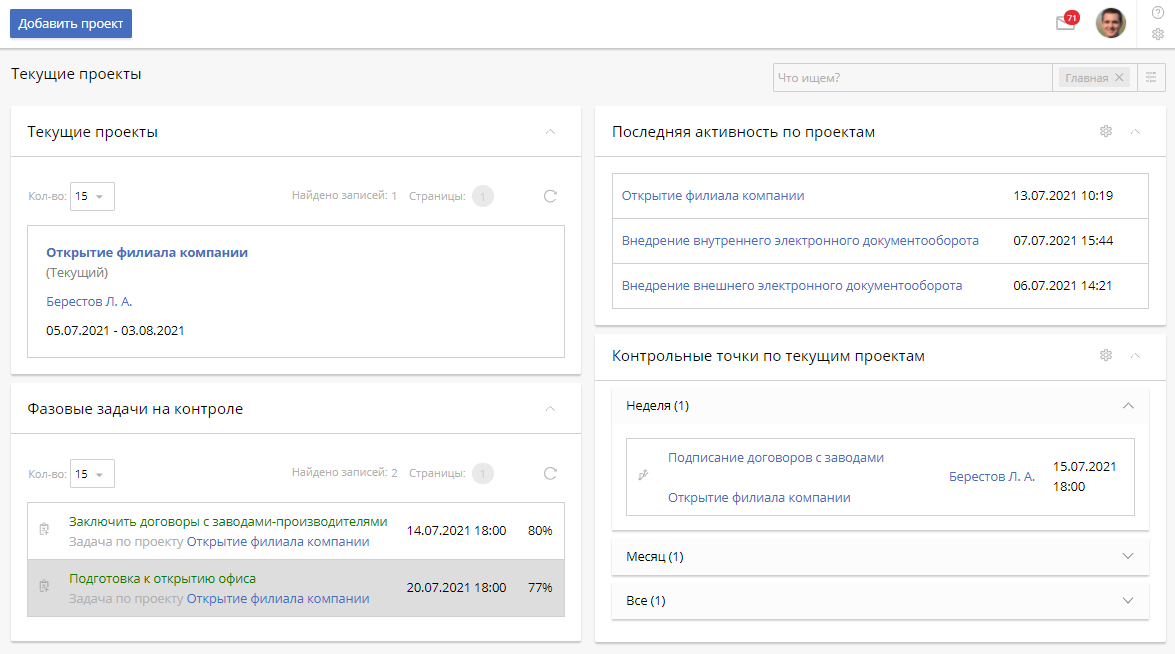
Task: Click the user profile avatar
Action: [1110, 24]
